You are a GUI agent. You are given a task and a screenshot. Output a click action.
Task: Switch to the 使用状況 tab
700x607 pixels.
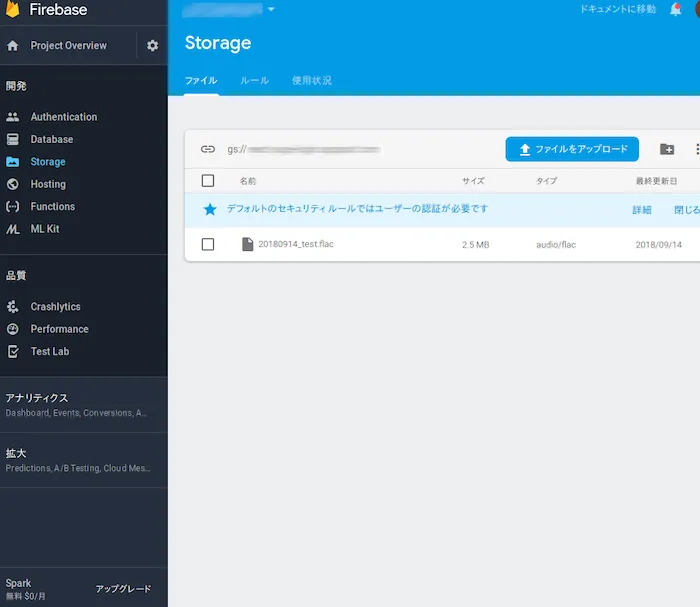coord(312,81)
